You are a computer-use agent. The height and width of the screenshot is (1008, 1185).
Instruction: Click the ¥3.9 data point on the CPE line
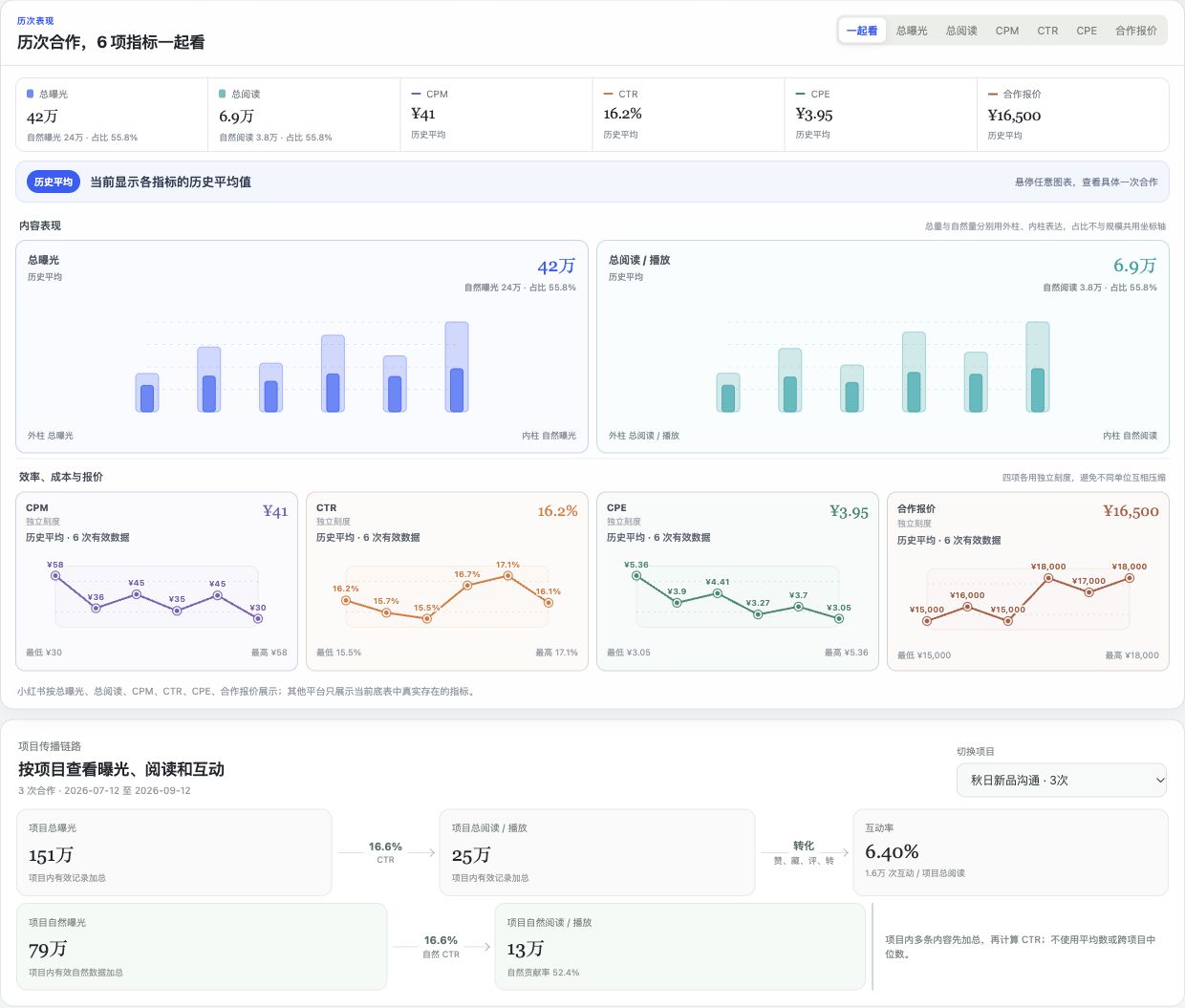click(677, 603)
